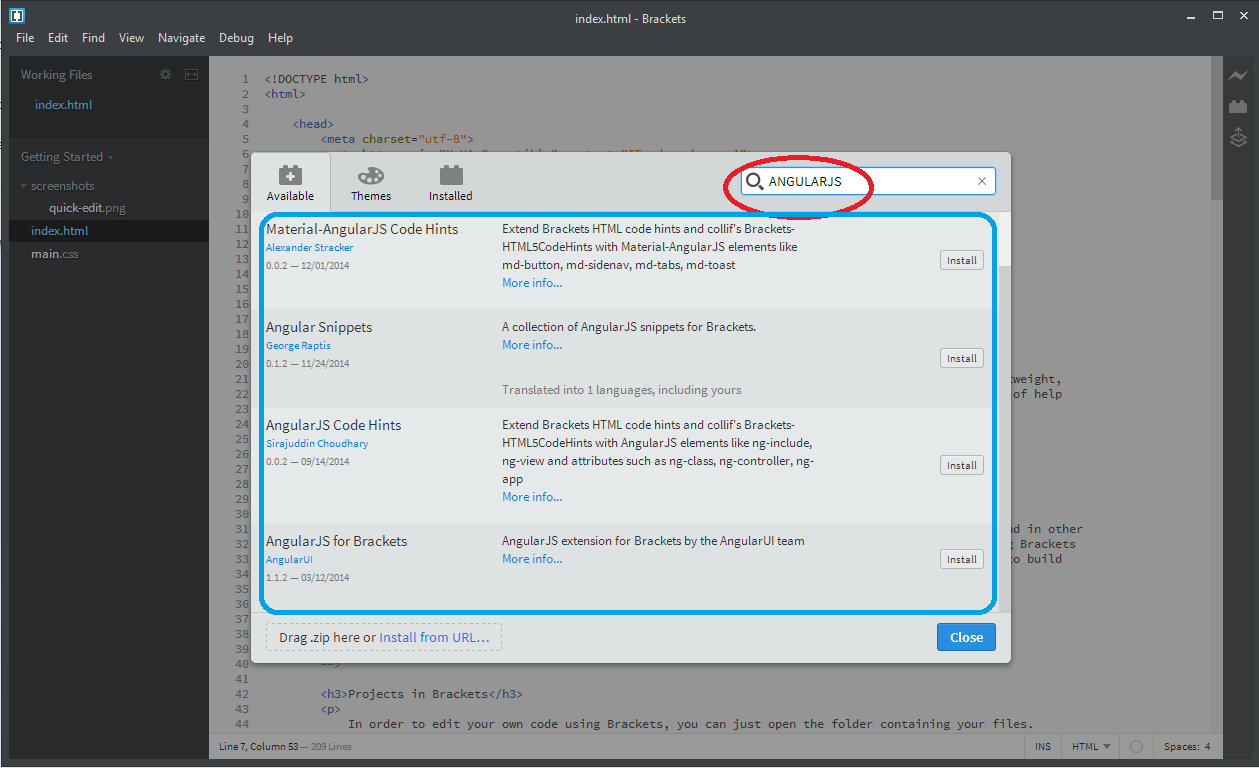Open More info for AngularJS Code Hints
1259x768 pixels.
coord(532,497)
